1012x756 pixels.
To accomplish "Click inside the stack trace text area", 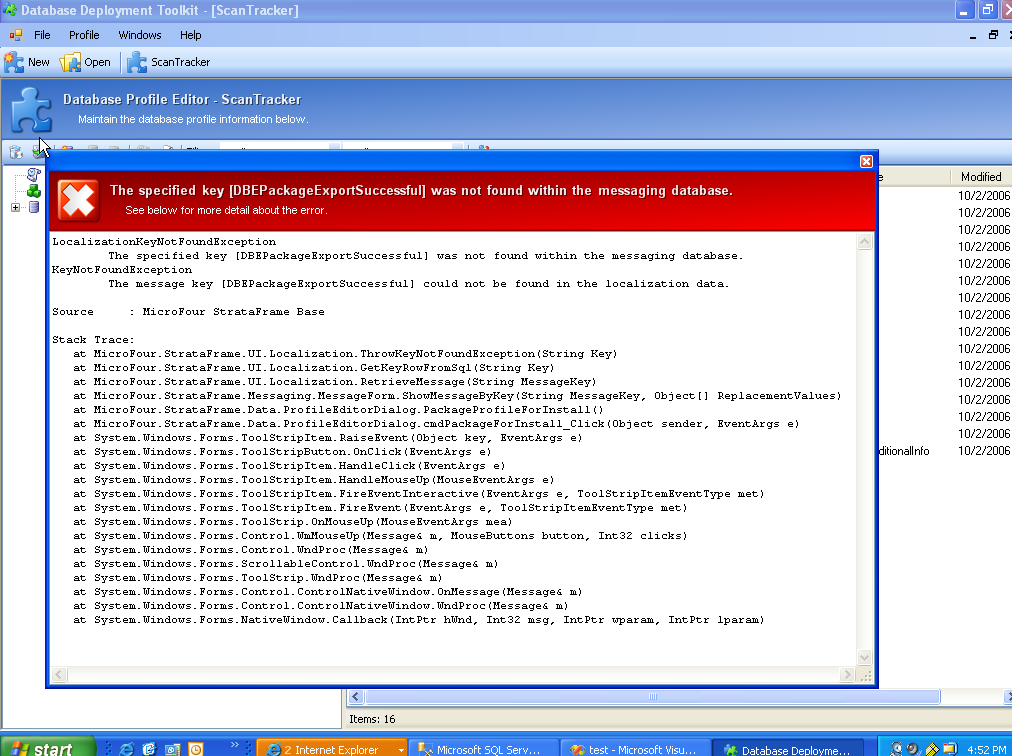I will click(x=450, y=500).
